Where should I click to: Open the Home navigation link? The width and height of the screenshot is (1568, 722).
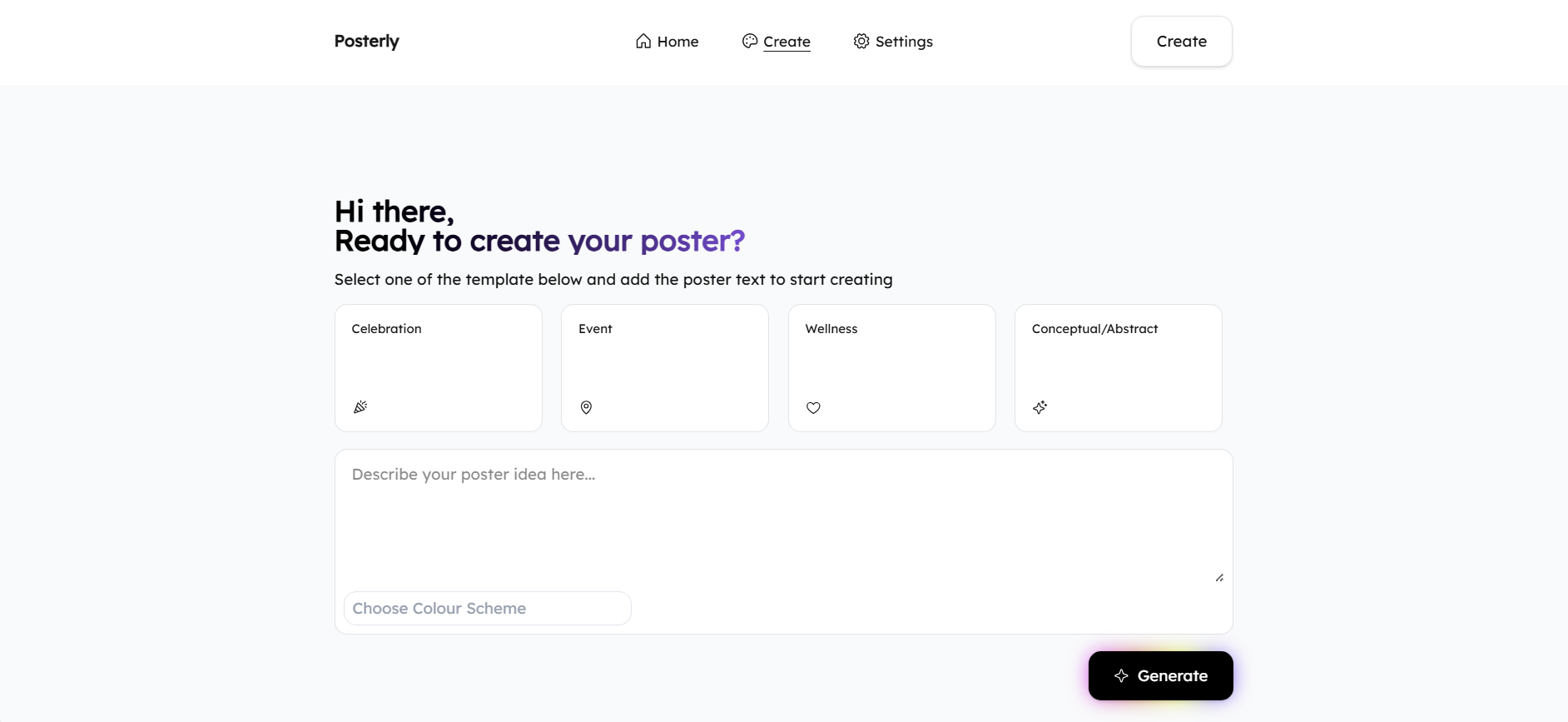point(677,42)
